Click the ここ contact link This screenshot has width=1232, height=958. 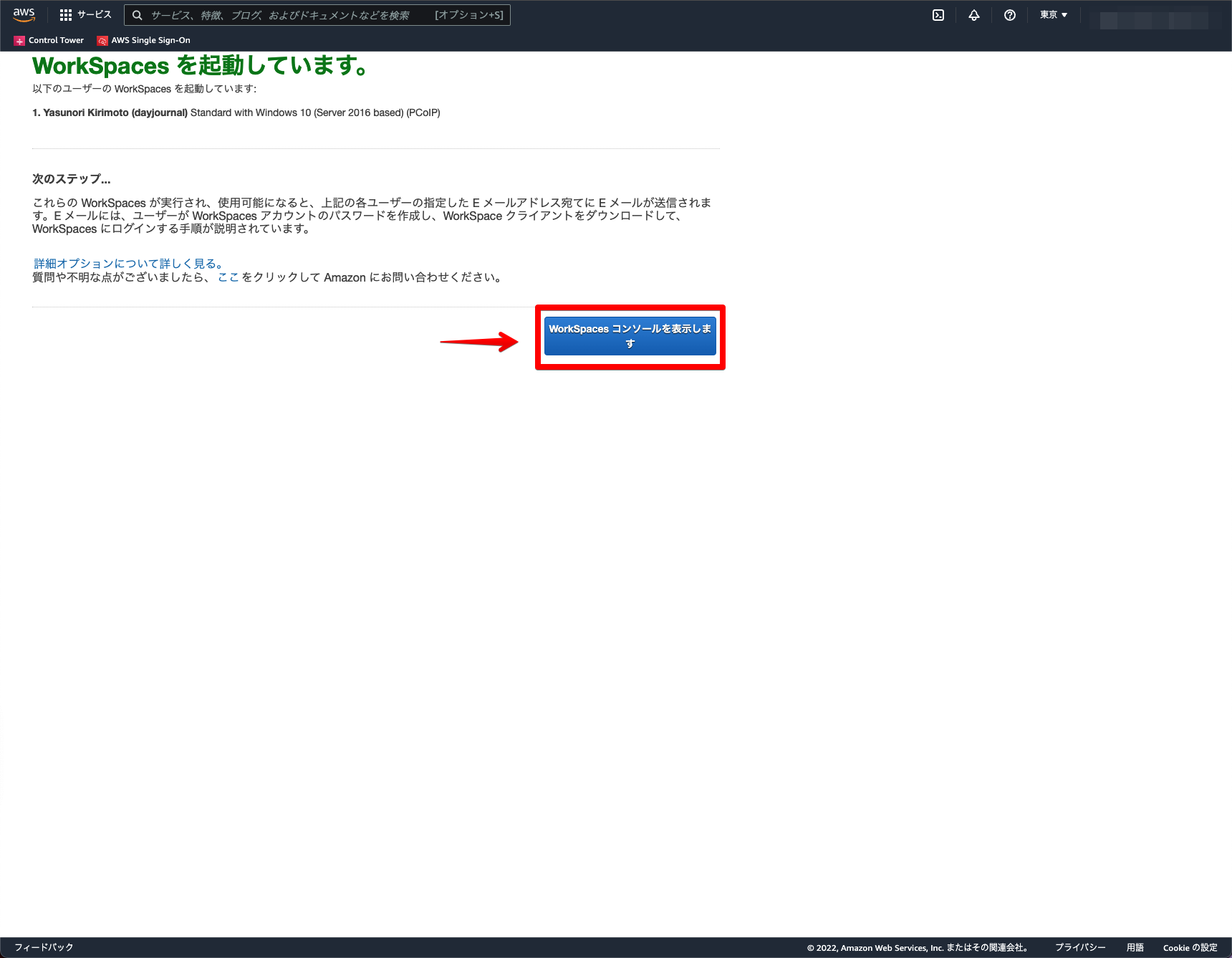coord(228,277)
